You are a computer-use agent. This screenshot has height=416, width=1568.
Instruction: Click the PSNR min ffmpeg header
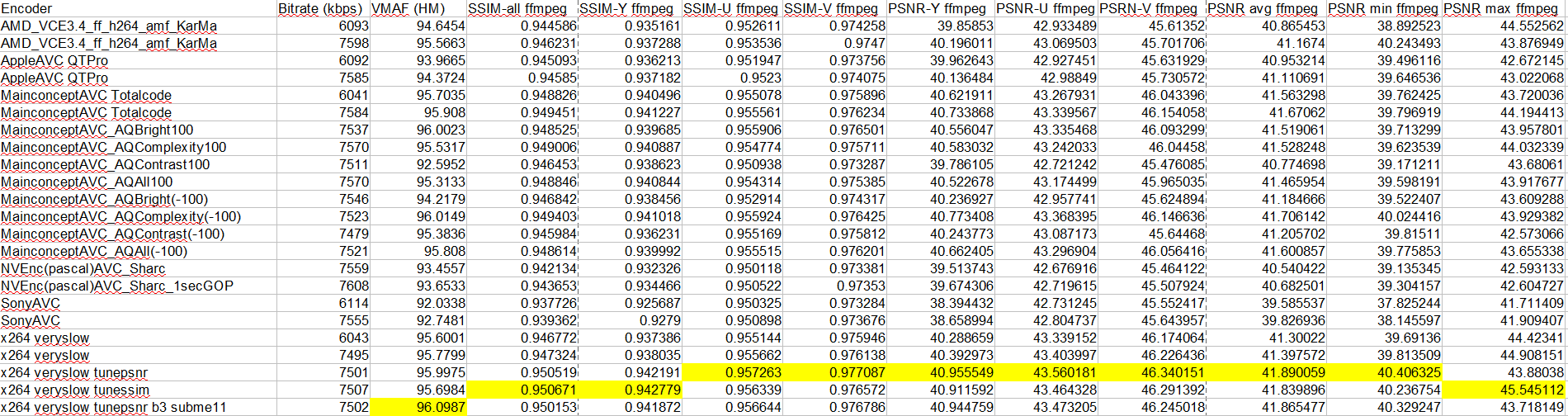[1384, 8]
